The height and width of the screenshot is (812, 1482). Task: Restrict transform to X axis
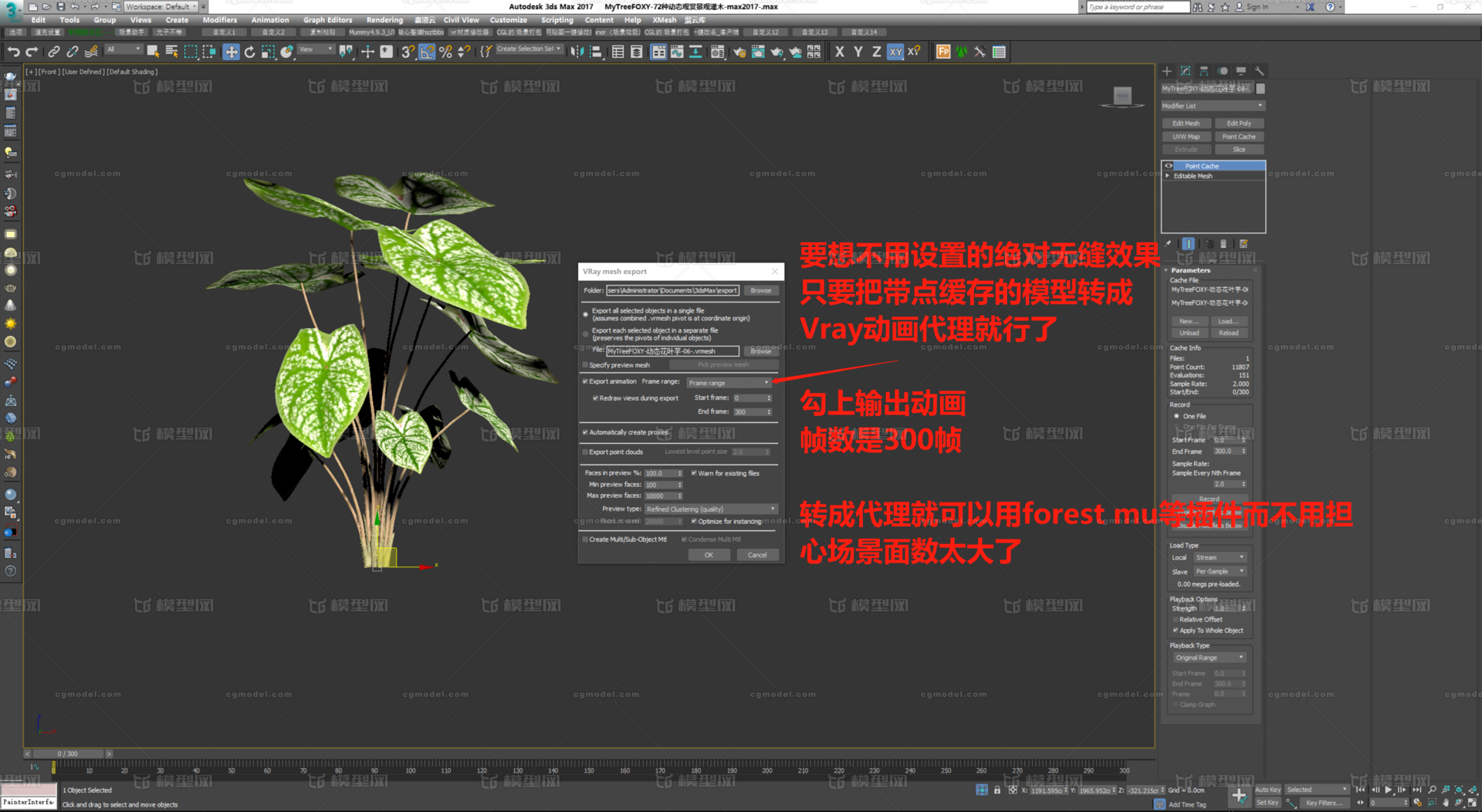coord(840,52)
